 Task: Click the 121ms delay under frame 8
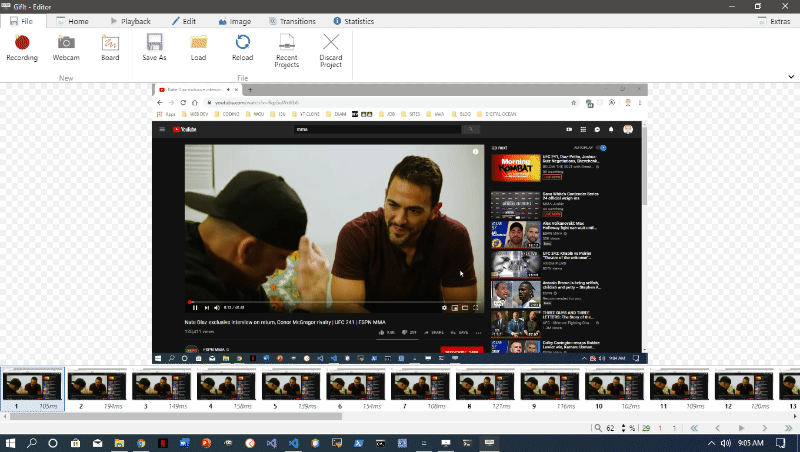(x=502, y=406)
